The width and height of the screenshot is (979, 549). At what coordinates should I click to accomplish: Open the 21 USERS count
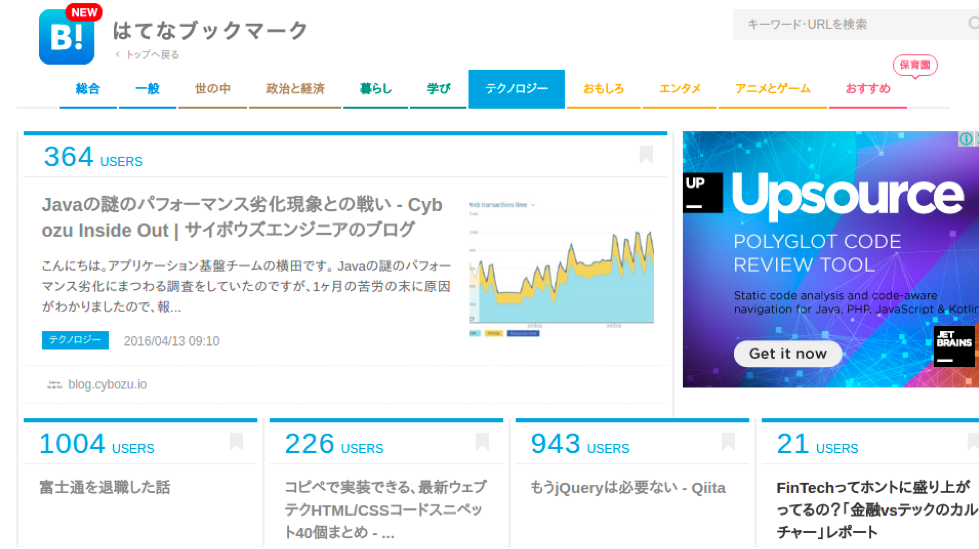pos(817,444)
